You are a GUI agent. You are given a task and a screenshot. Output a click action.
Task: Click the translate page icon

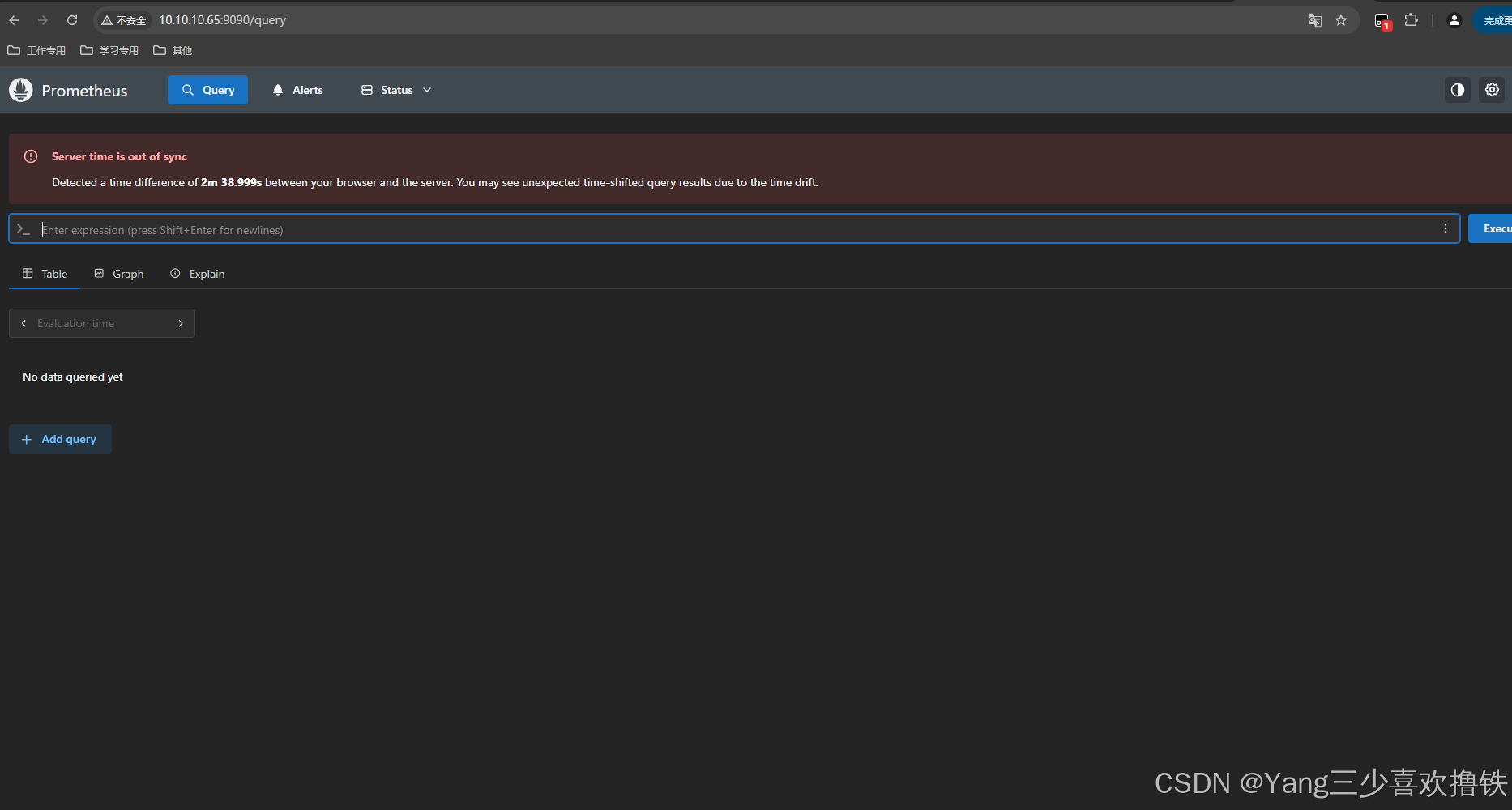pos(1315,20)
